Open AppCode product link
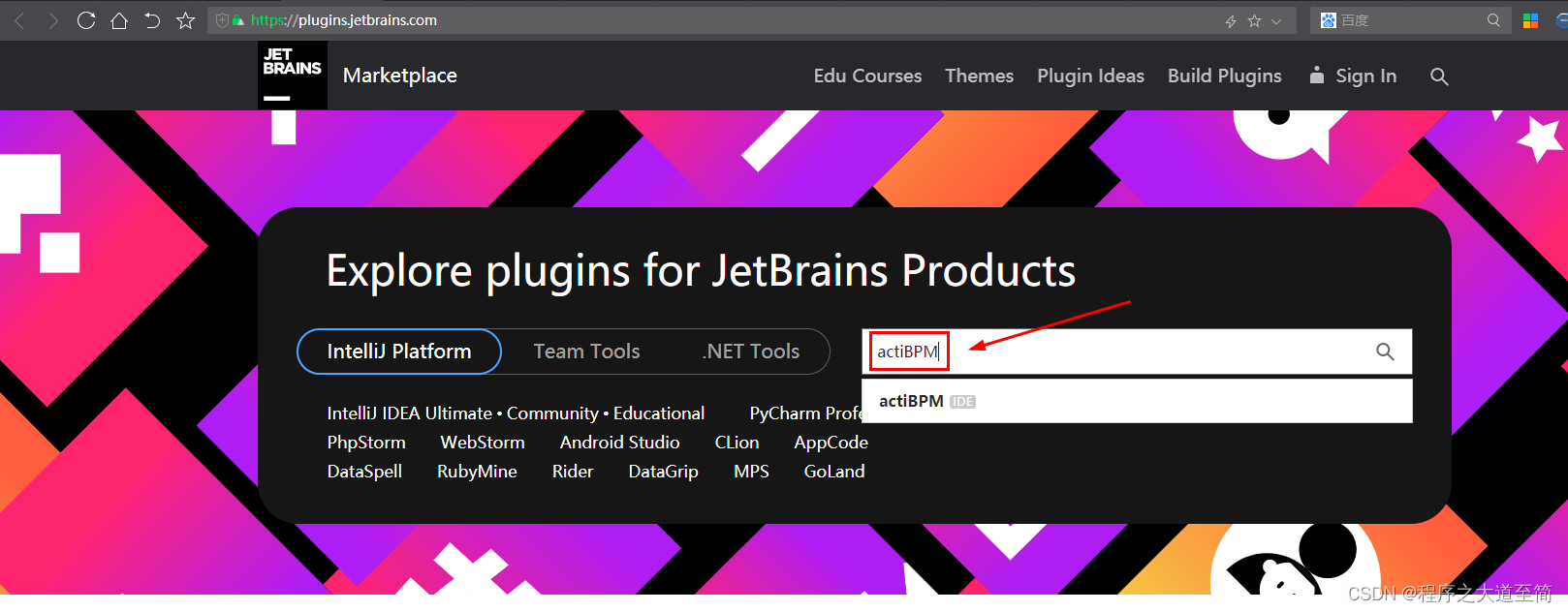 tap(831, 443)
